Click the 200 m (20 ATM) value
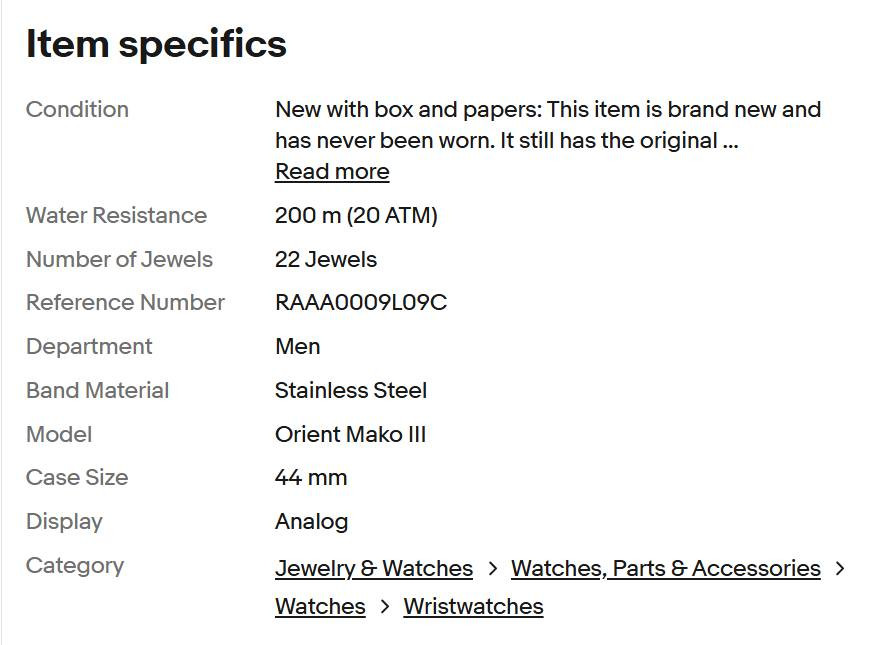The height and width of the screenshot is (645, 873). coord(356,215)
